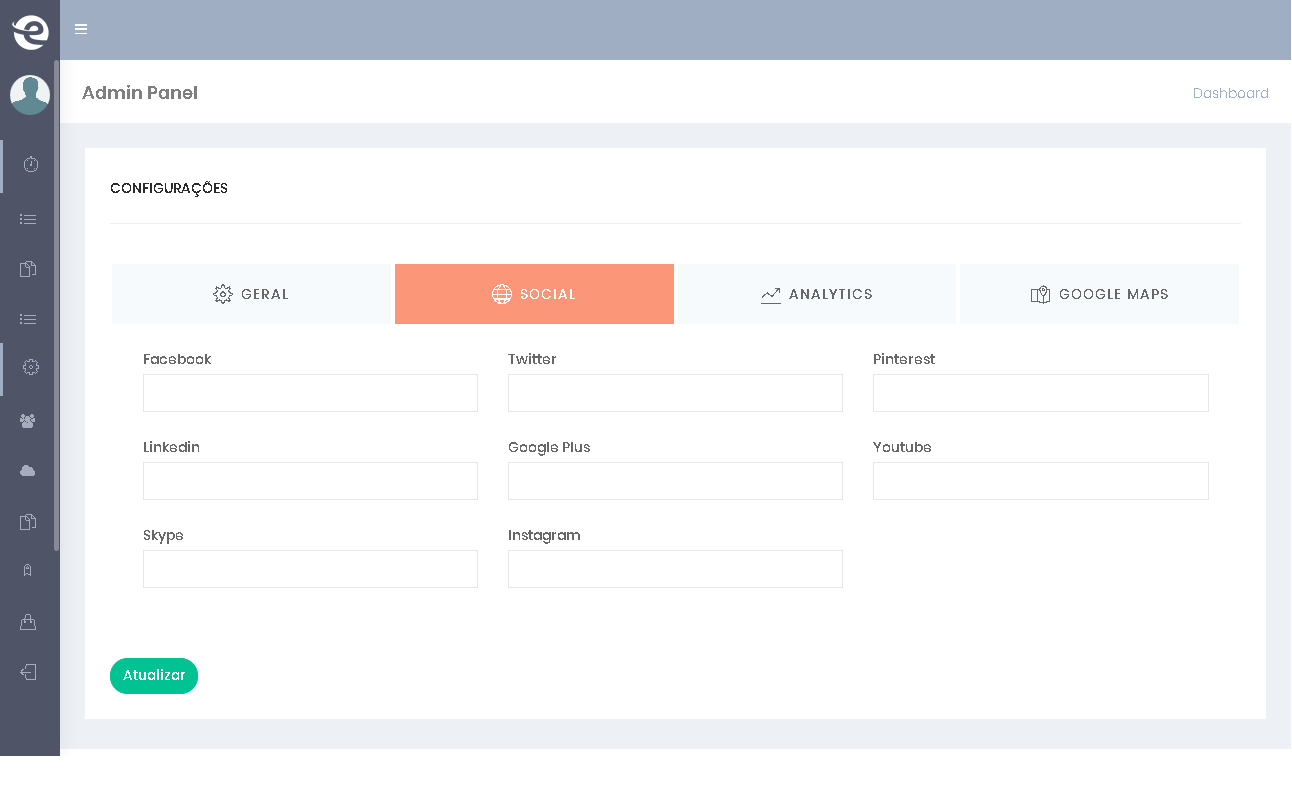Click the map pin icon on the Google Maps tab

[x=1040, y=294]
